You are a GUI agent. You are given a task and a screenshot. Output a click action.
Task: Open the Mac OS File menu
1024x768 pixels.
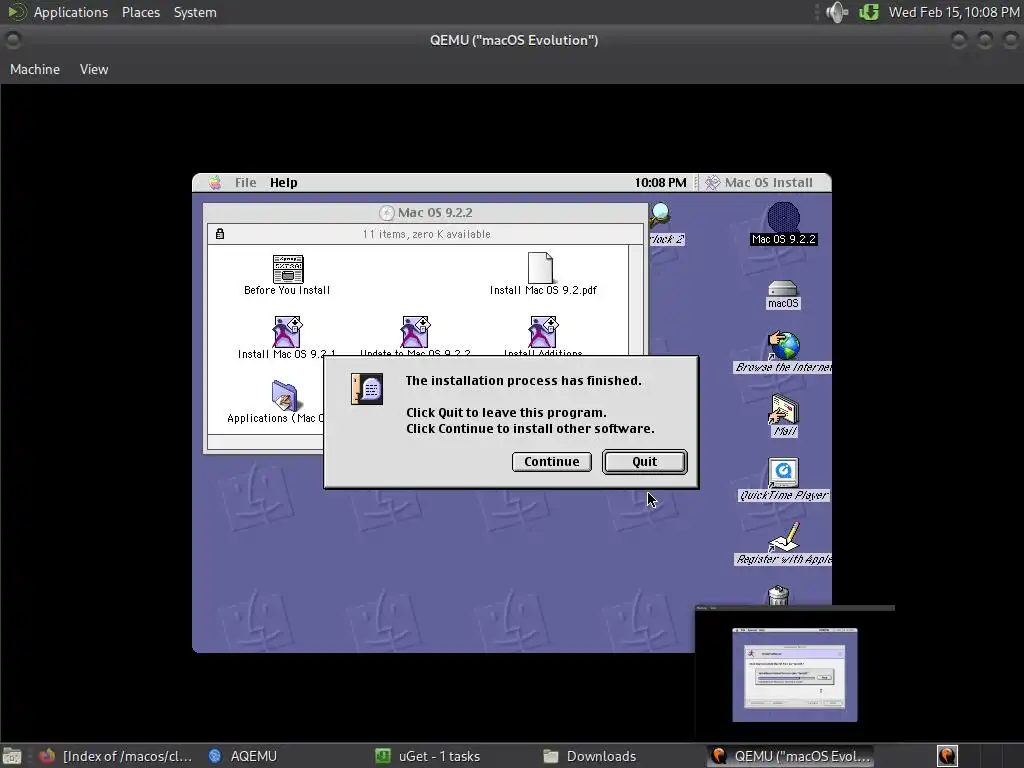[x=246, y=183]
